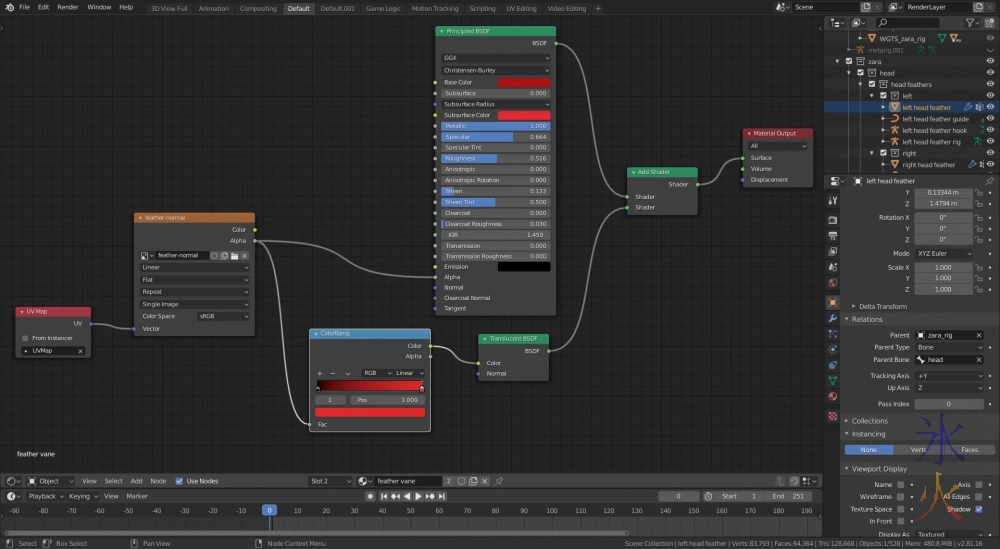This screenshot has width=1000, height=549.
Task: Disable the Shadow checkbox in Viewport Display
Action: (x=979, y=509)
